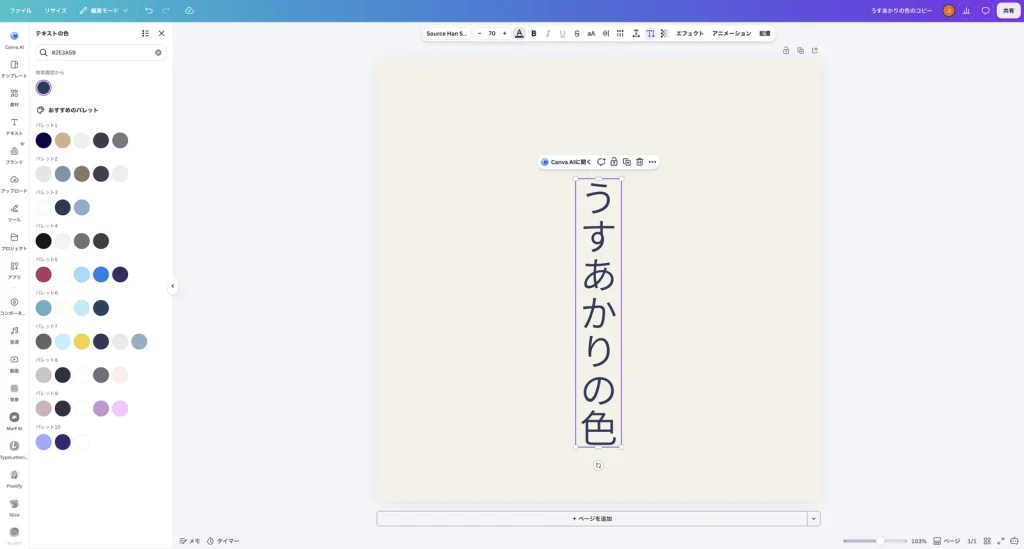Image resolution: width=1024 pixels, height=549 pixels.
Task: Change text case with aA icon
Action: coord(591,33)
